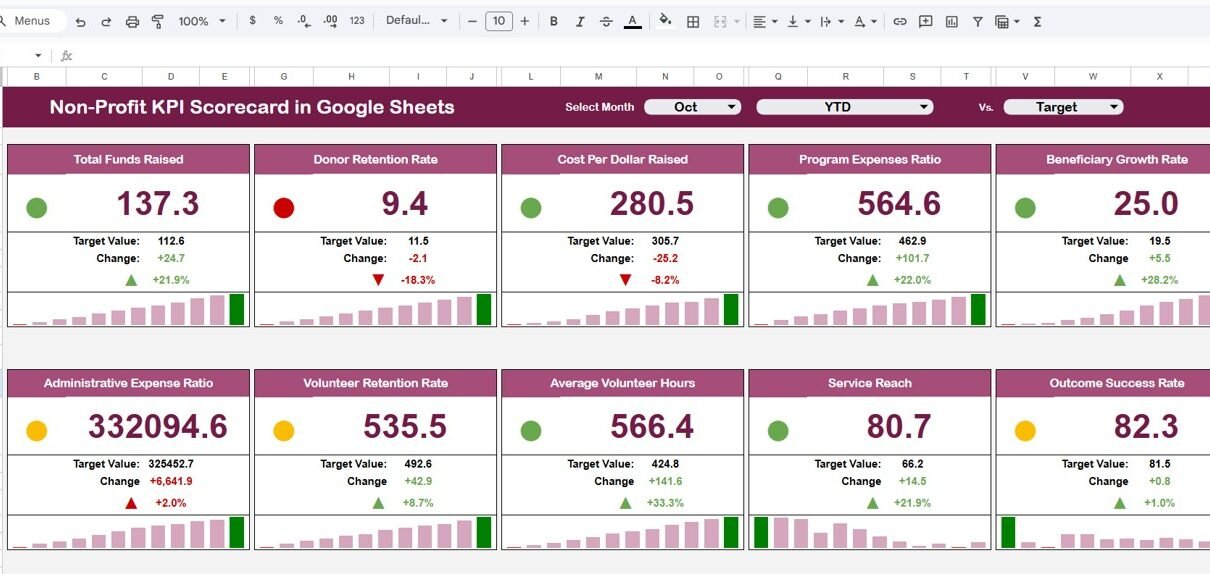This screenshot has width=1210, height=574.
Task: Click the Undo icon in toolbar
Action: [x=80, y=21]
